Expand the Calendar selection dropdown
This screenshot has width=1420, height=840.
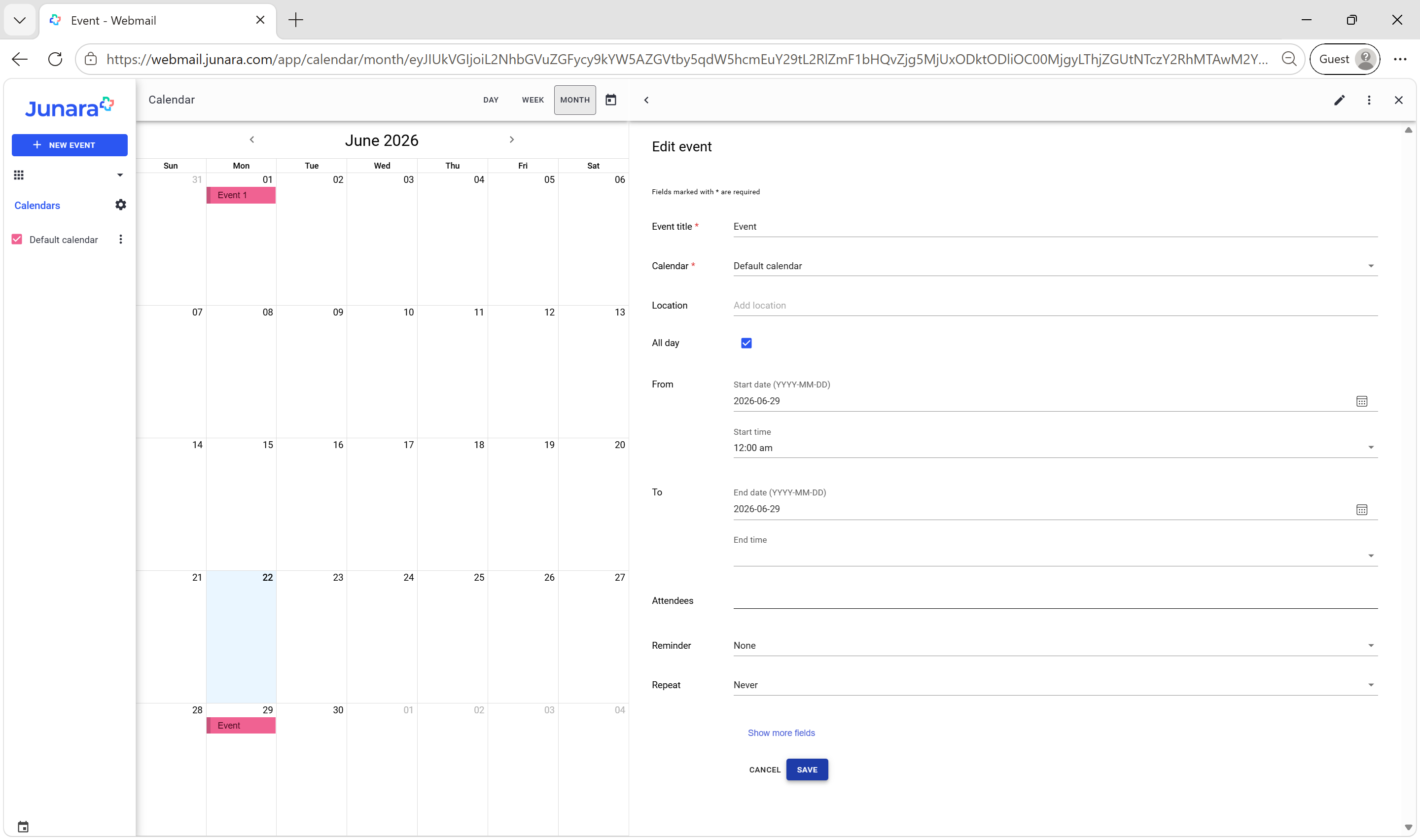[x=1055, y=266]
